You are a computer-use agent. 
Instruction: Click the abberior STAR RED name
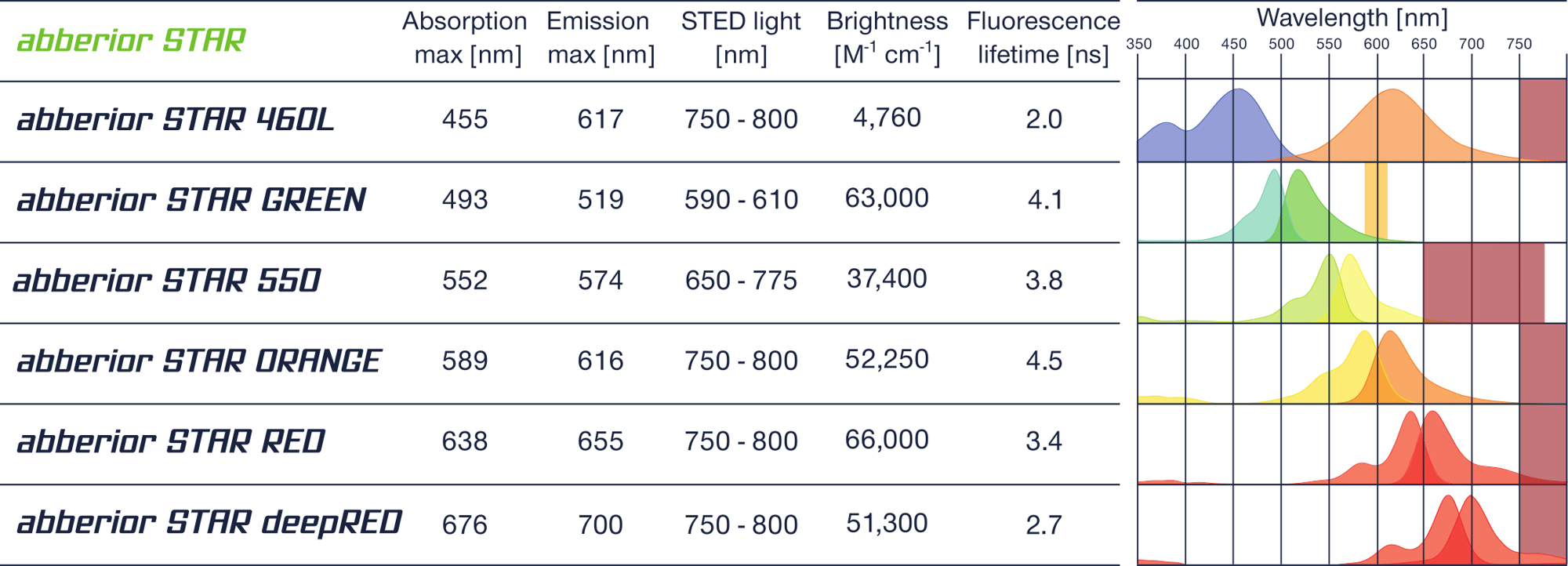[171, 441]
